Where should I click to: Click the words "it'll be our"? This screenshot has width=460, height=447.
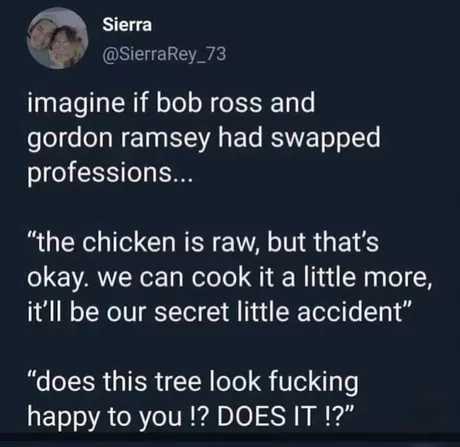point(87,312)
